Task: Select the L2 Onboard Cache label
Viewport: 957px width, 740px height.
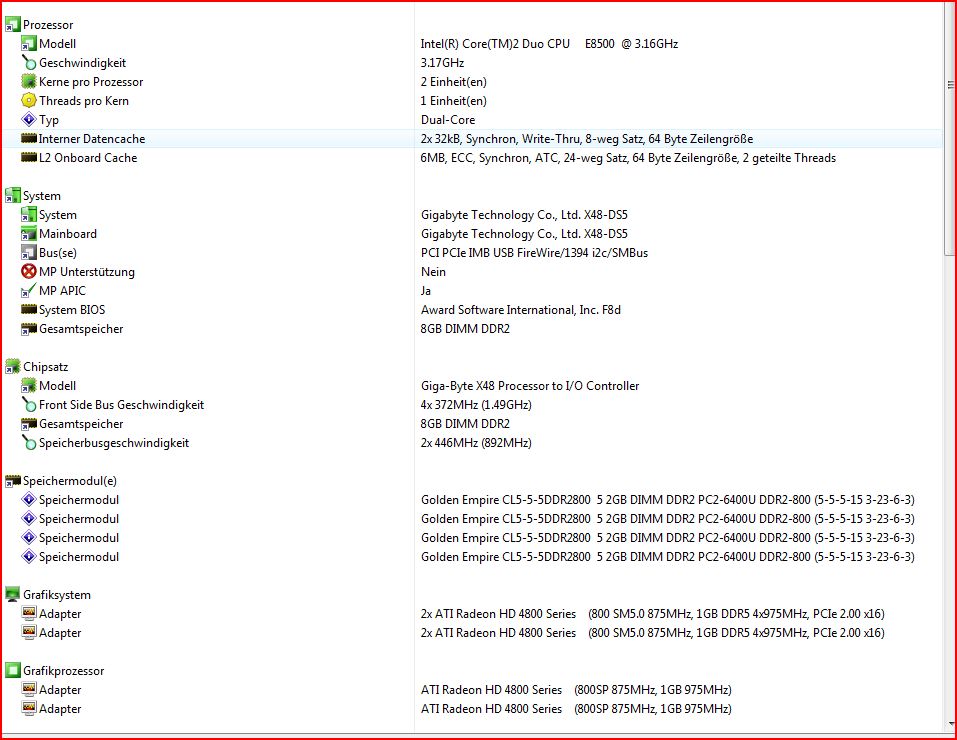Action: pyautogui.click(x=88, y=158)
